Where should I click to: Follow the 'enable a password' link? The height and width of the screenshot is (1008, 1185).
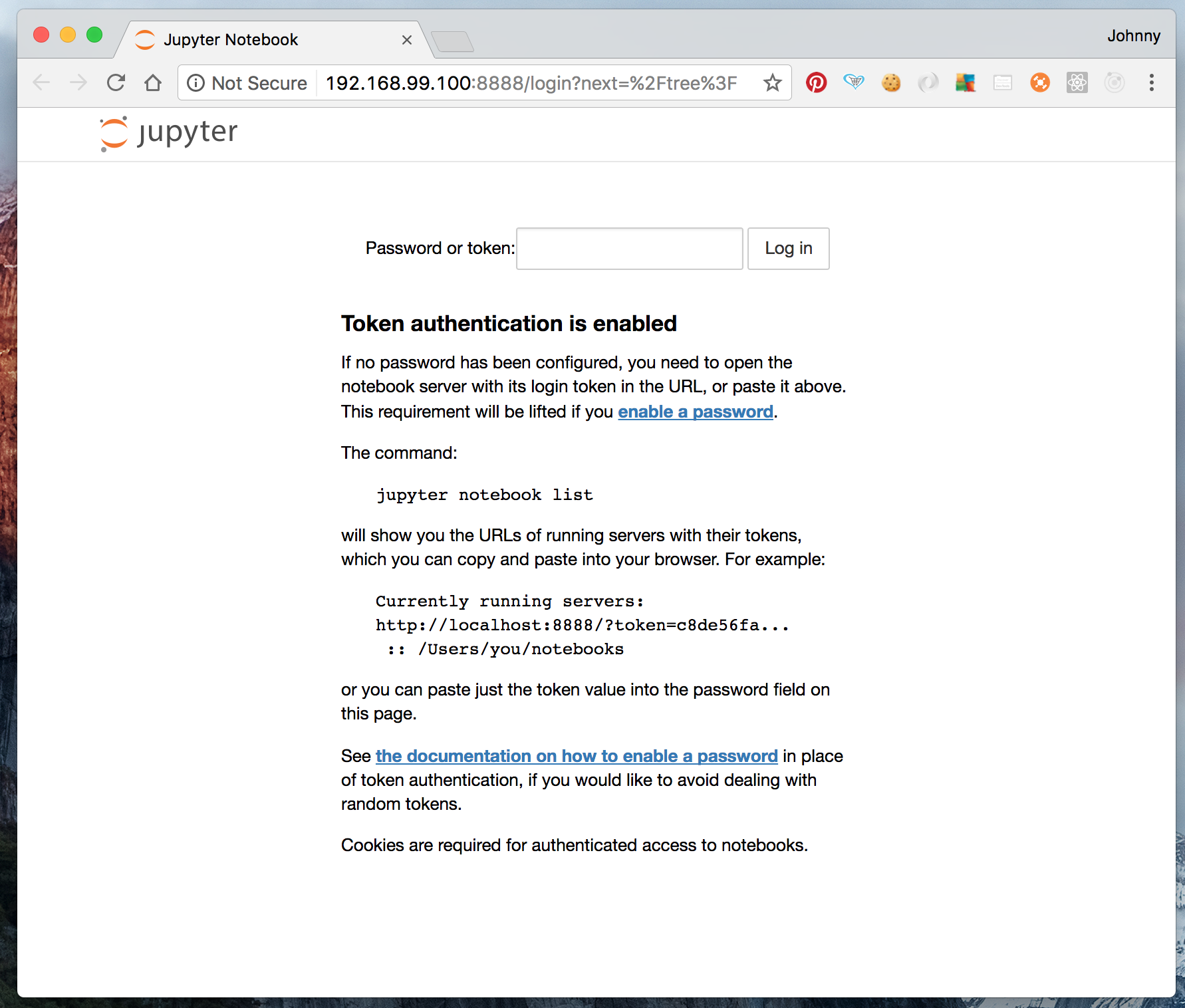click(x=696, y=412)
